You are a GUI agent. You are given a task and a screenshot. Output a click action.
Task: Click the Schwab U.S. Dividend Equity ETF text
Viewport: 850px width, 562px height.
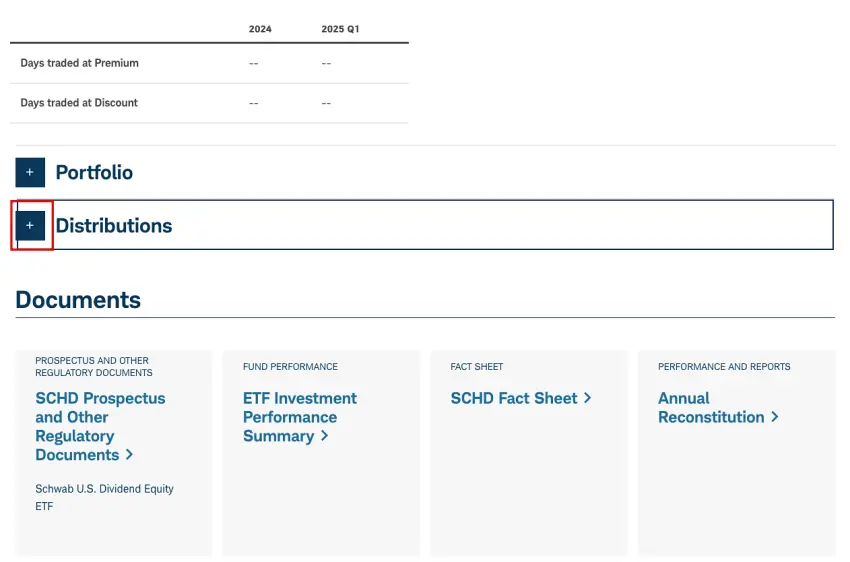(x=104, y=497)
